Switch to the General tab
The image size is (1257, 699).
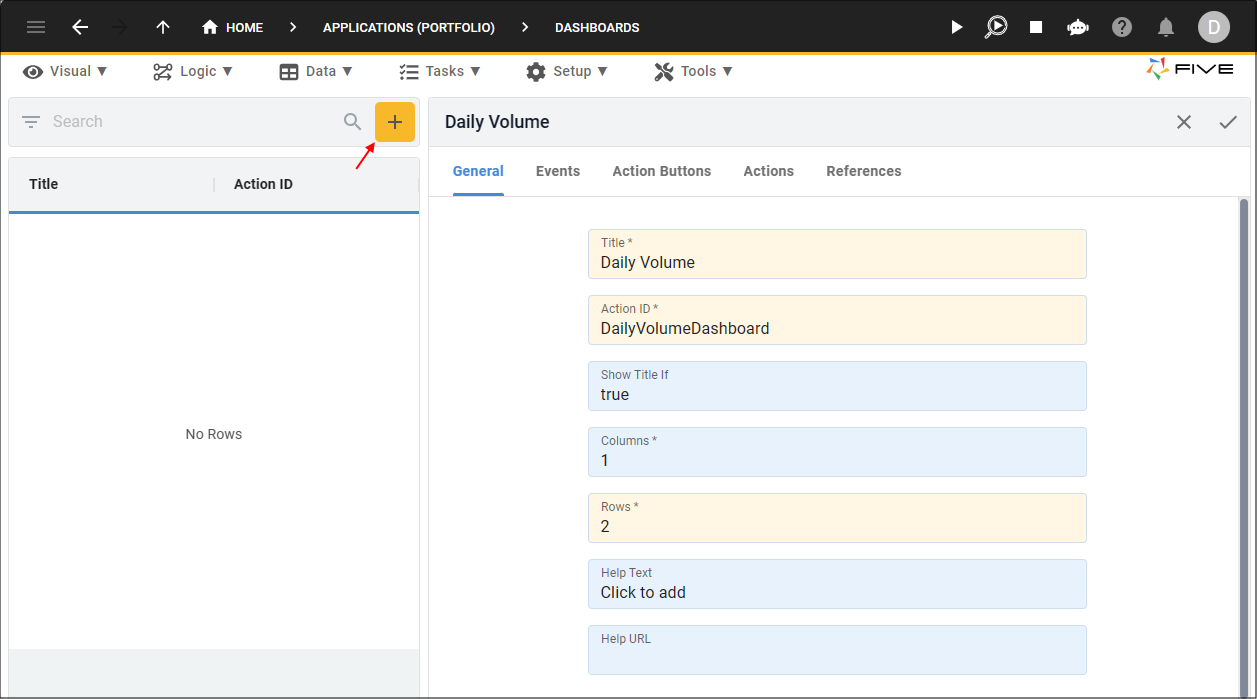click(478, 171)
